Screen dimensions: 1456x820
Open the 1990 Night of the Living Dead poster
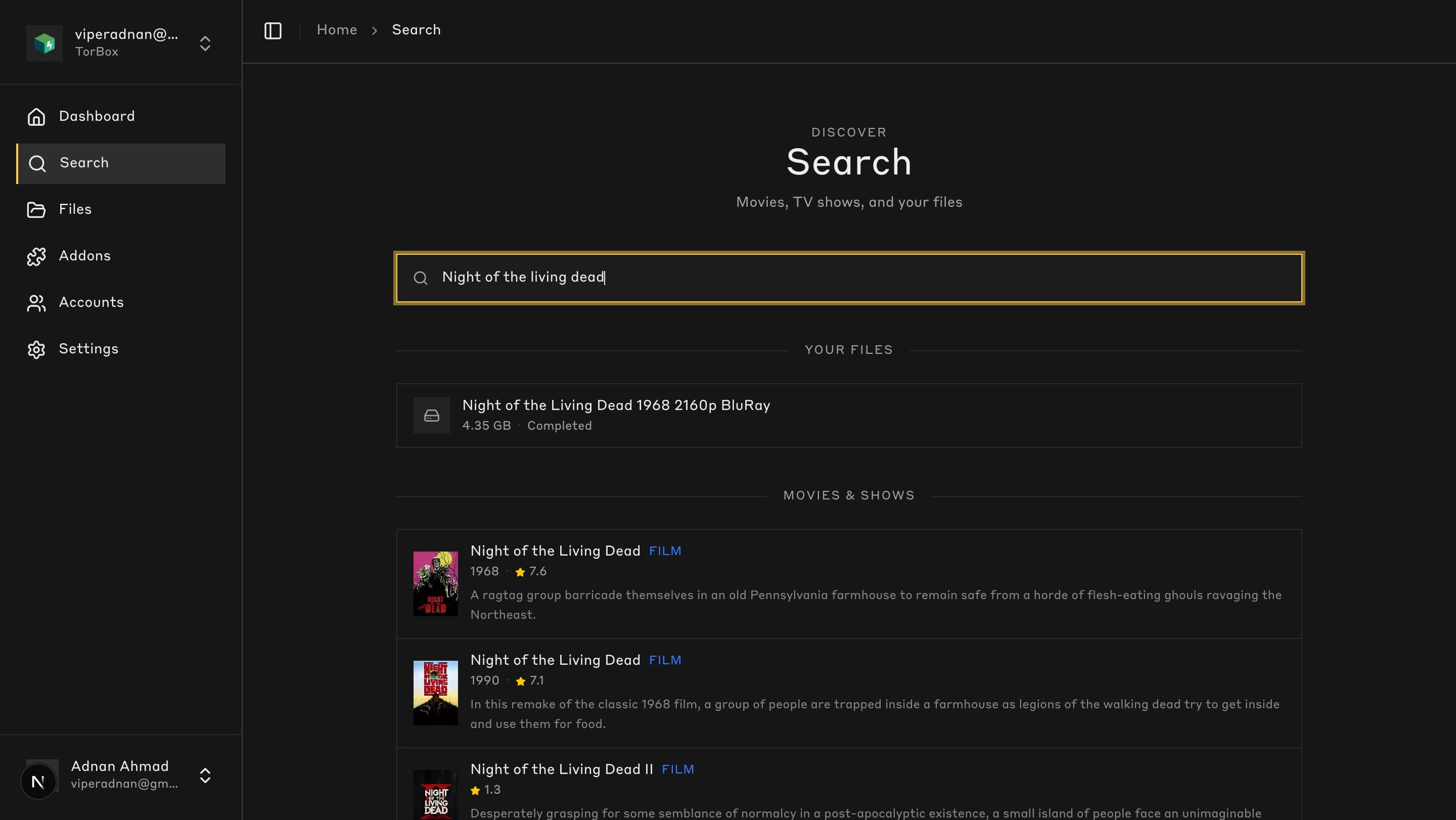435,693
